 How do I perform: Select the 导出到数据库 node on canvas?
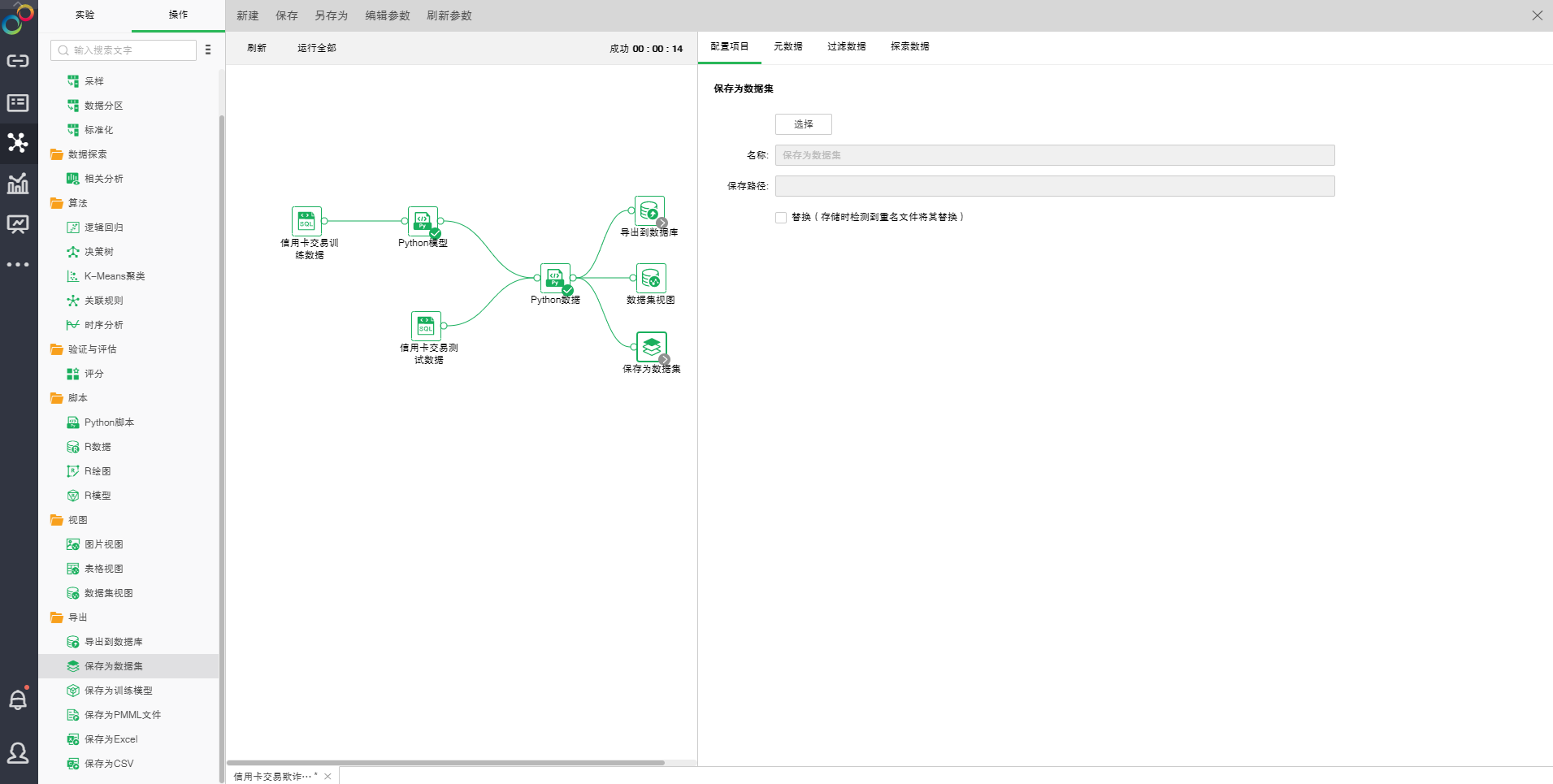tap(649, 211)
